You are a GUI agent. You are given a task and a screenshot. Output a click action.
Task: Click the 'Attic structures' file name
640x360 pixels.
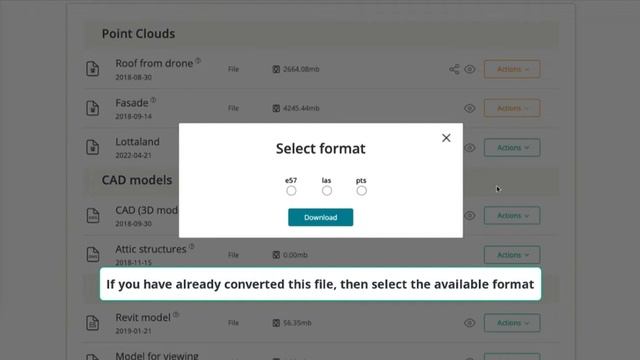click(x=151, y=249)
